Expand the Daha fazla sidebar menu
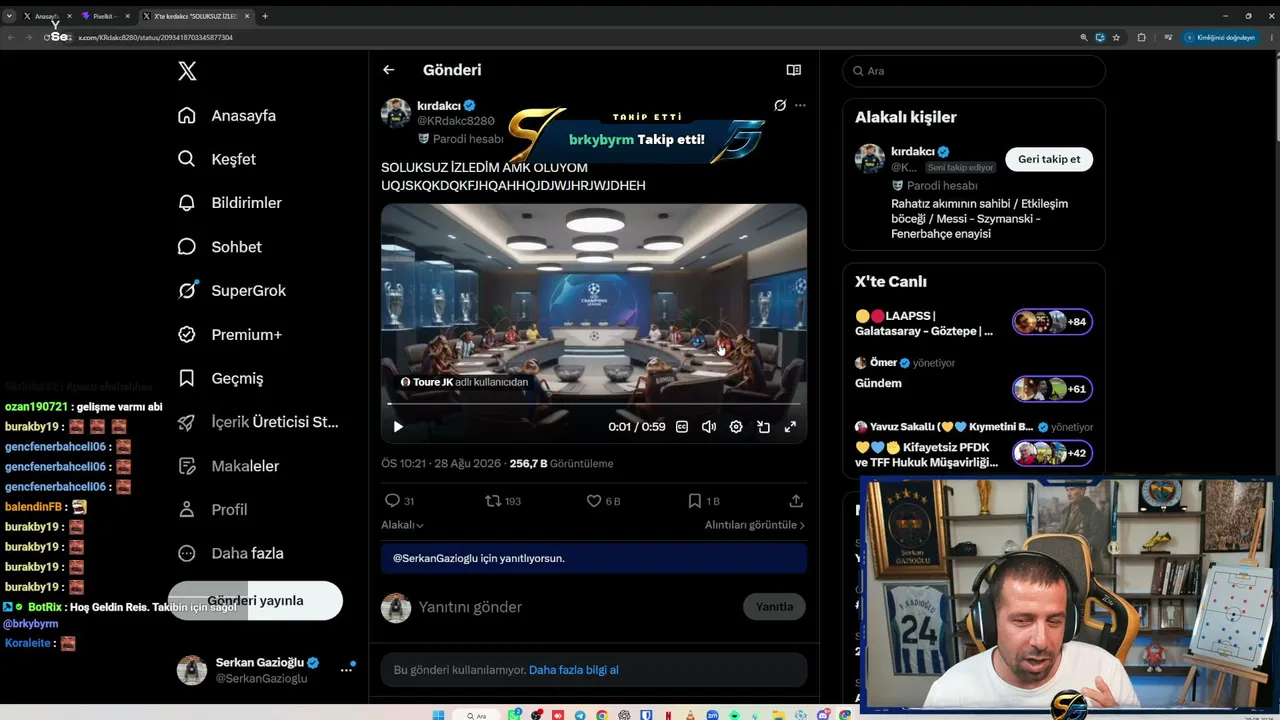Image resolution: width=1280 pixels, height=720 pixels. (231, 553)
